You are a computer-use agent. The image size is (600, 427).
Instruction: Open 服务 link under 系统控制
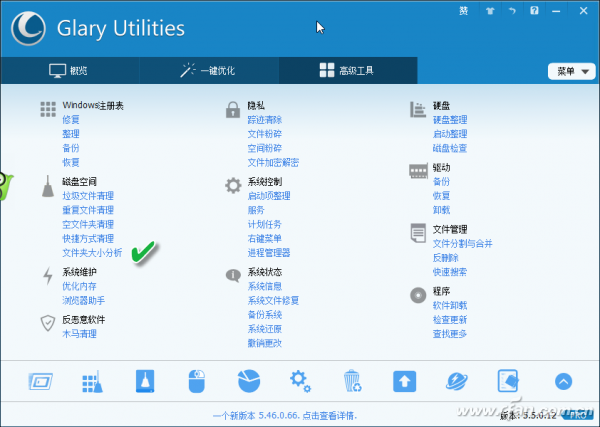click(x=256, y=210)
